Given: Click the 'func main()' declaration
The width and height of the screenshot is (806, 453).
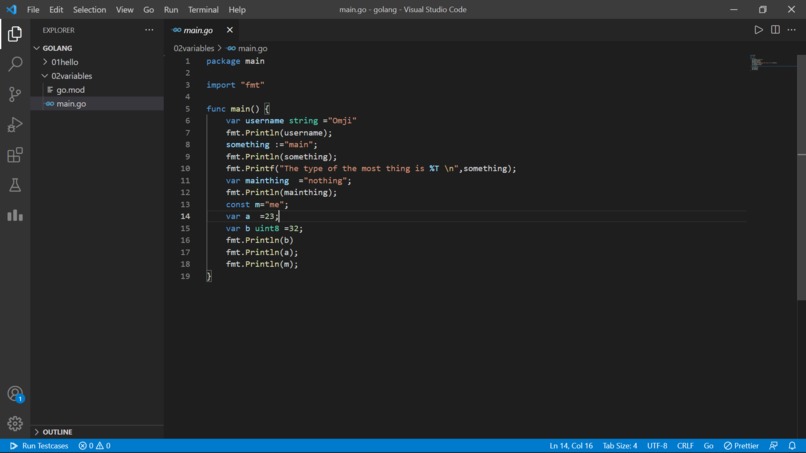Looking at the screenshot, I should tap(238, 108).
